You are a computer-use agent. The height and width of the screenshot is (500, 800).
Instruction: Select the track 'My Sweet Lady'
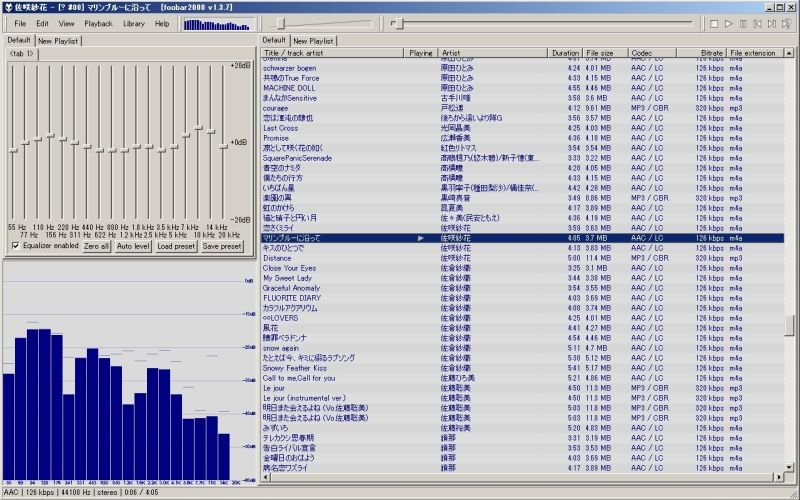pyautogui.click(x=522, y=278)
